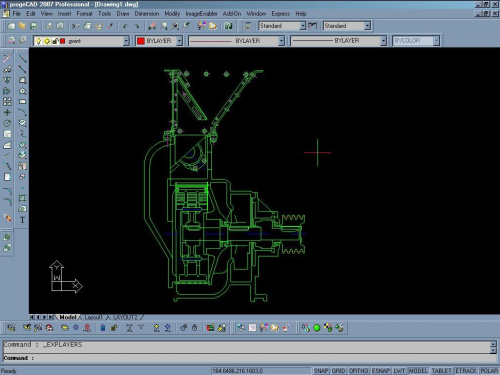
Task: Toggle MODEL space button in status bar
Action: coord(418,371)
